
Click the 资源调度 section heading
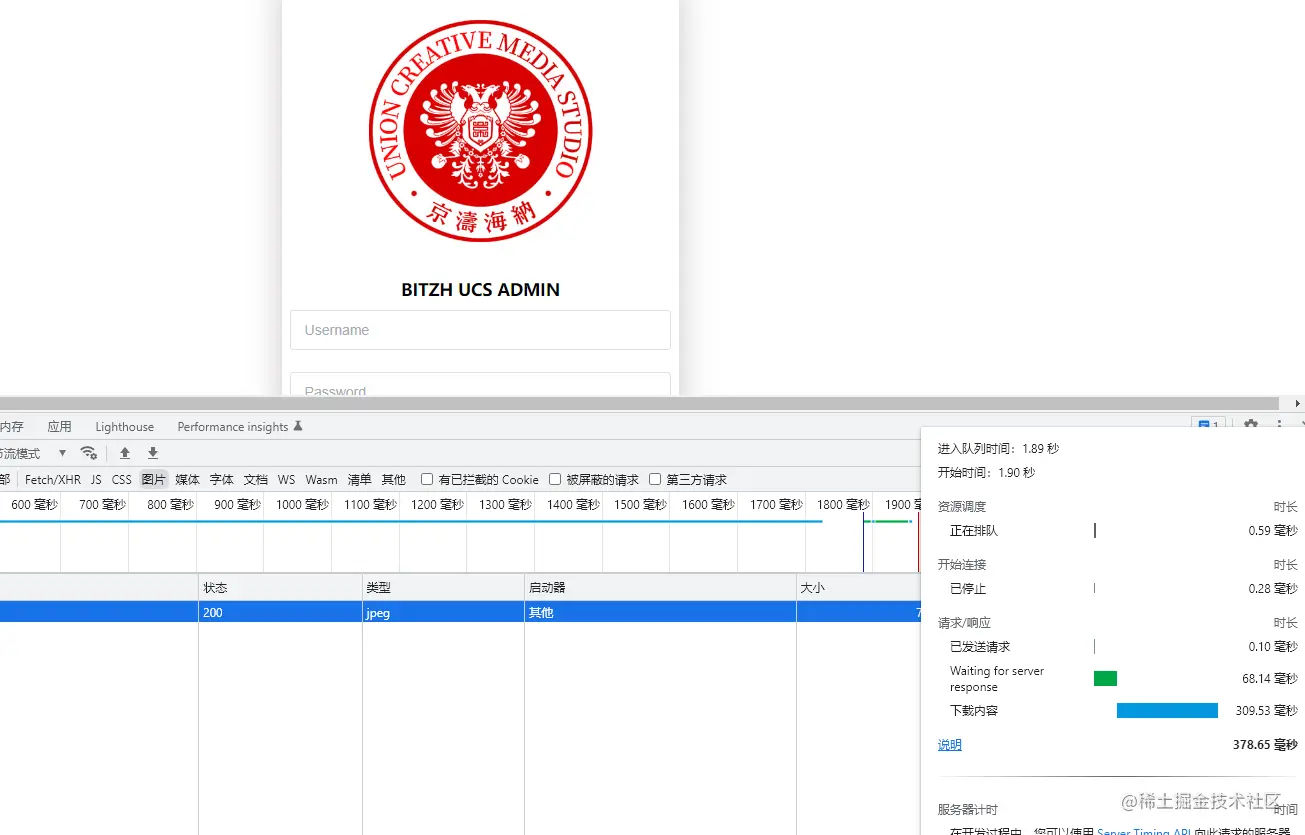pyautogui.click(x=962, y=507)
